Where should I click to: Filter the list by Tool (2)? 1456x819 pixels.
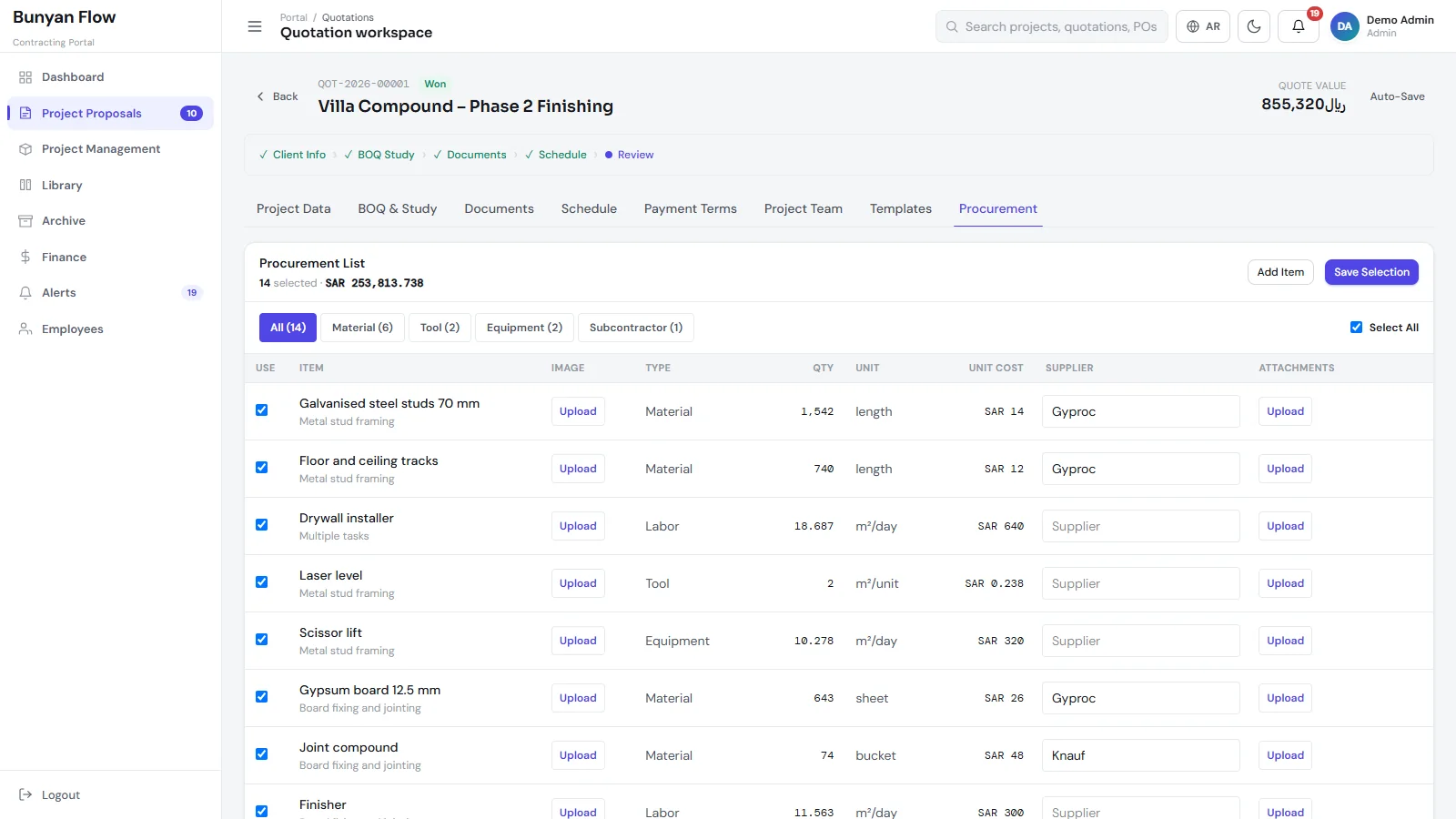440,328
